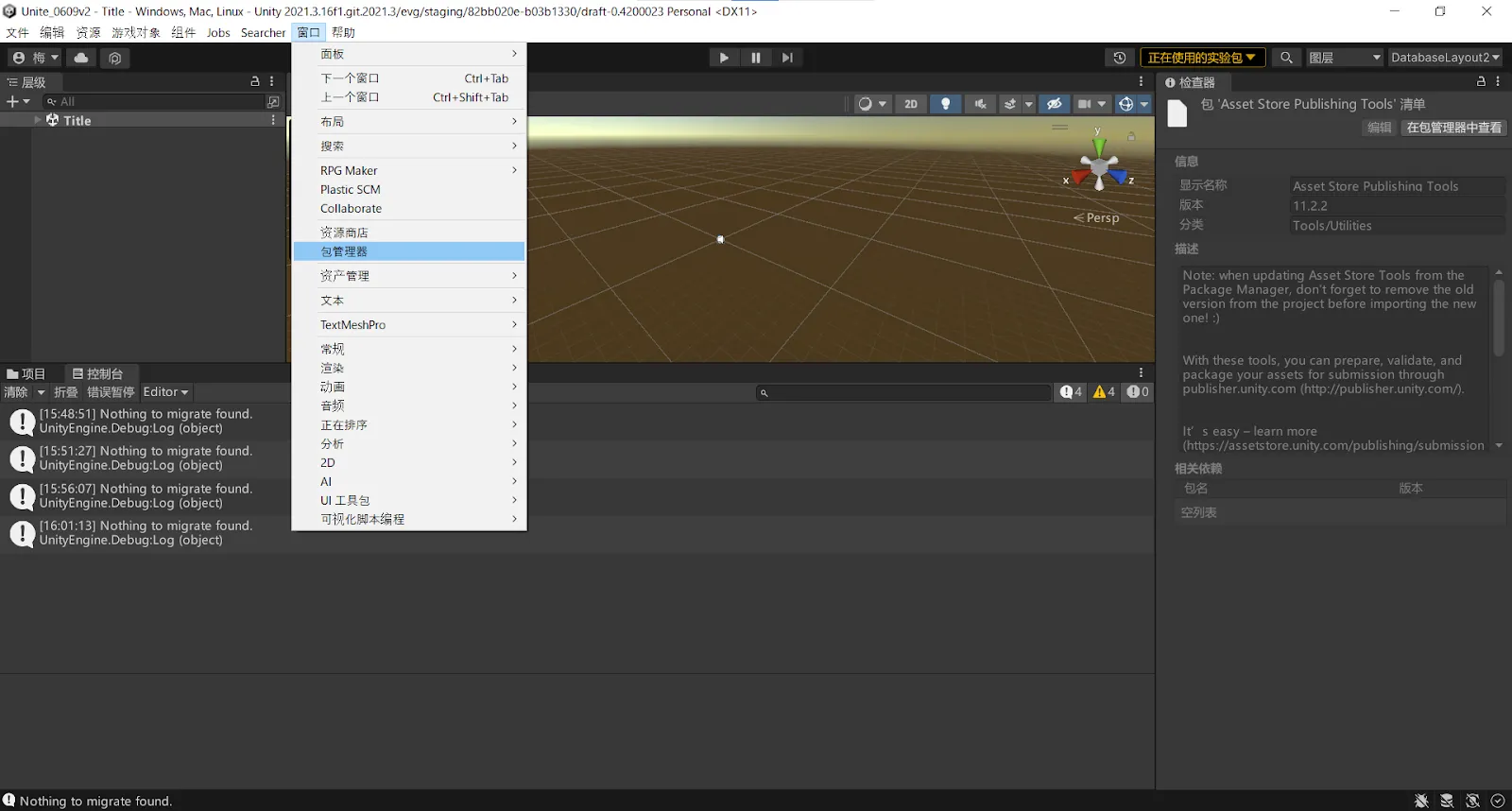The height and width of the screenshot is (811, 1512).
Task: Click the global search magnifier icon
Action: (x=1285, y=58)
